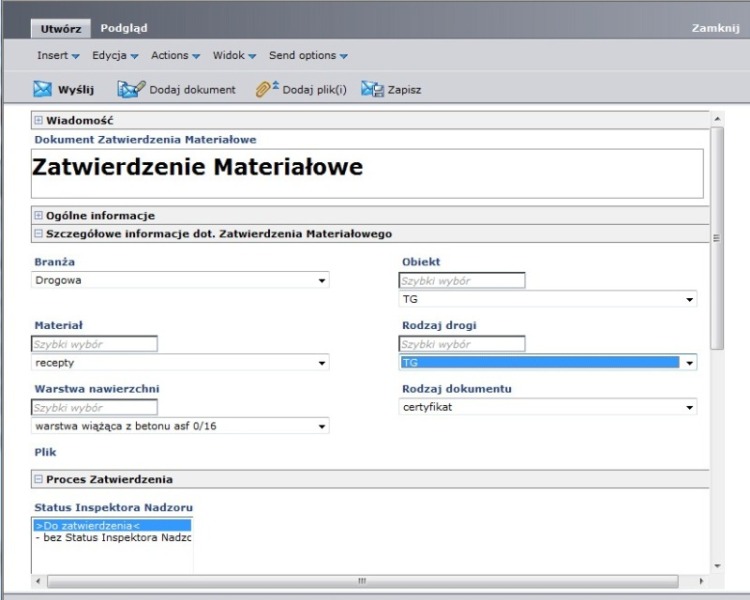The width and height of the screenshot is (750, 600).
Task: Click the horizontal scrollbar at bottom
Action: coord(362,580)
